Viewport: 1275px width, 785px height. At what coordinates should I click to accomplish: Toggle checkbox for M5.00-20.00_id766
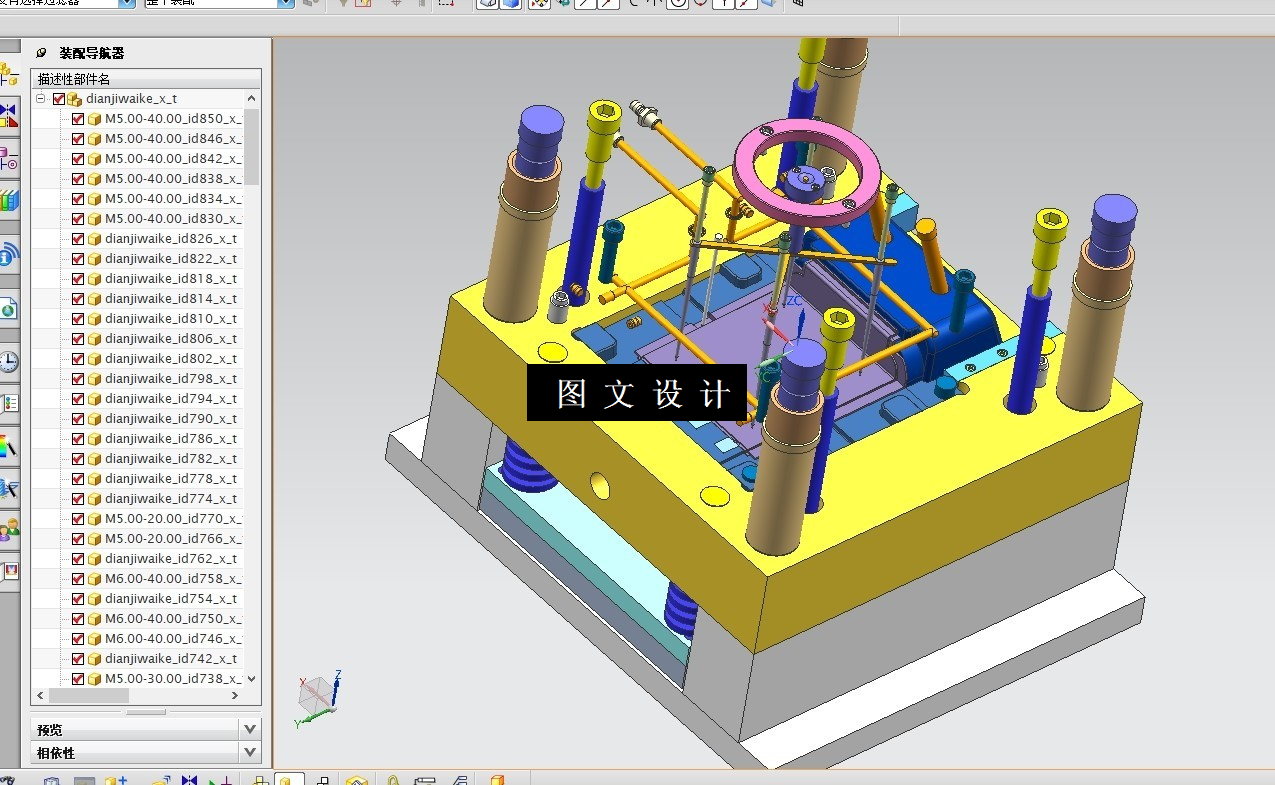78,539
